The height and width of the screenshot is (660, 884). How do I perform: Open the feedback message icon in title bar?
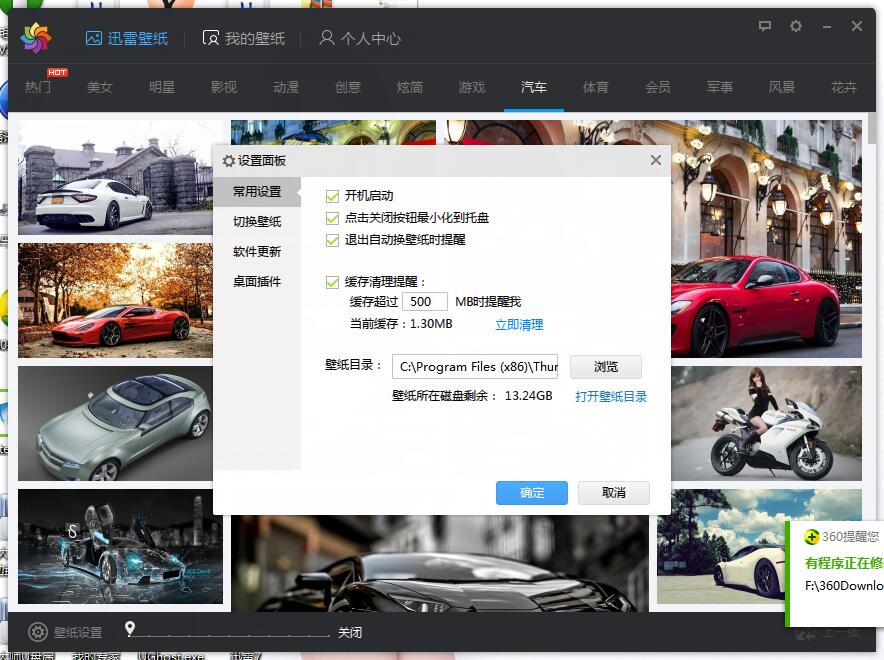(763, 27)
